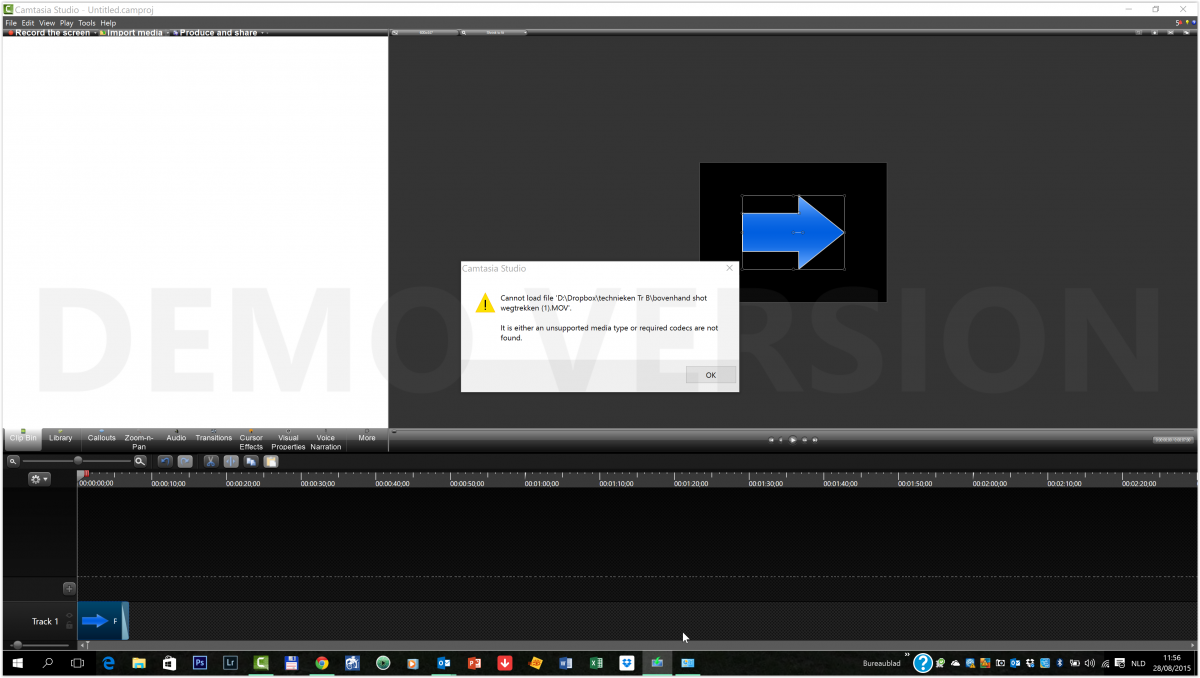Toggle the Track 1 lock icon
The width and height of the screenshot is (1200, 678).
point(69,626)
